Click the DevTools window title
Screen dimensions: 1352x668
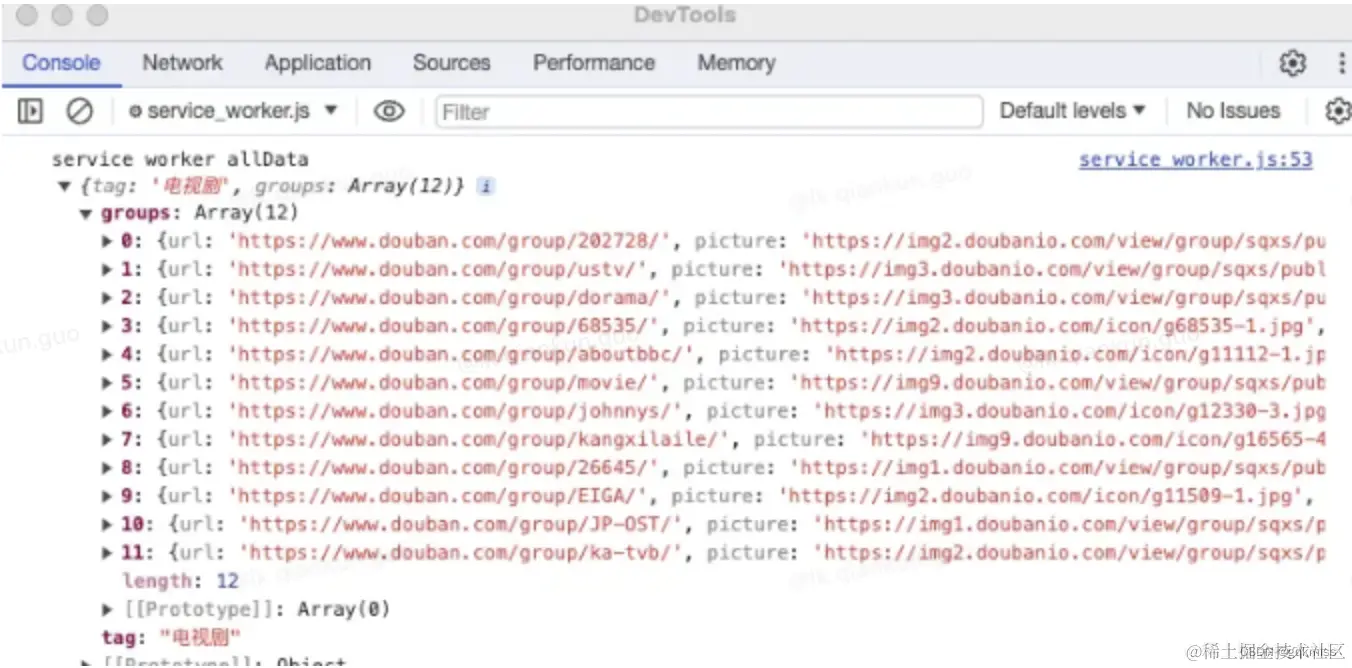(684, 15)
